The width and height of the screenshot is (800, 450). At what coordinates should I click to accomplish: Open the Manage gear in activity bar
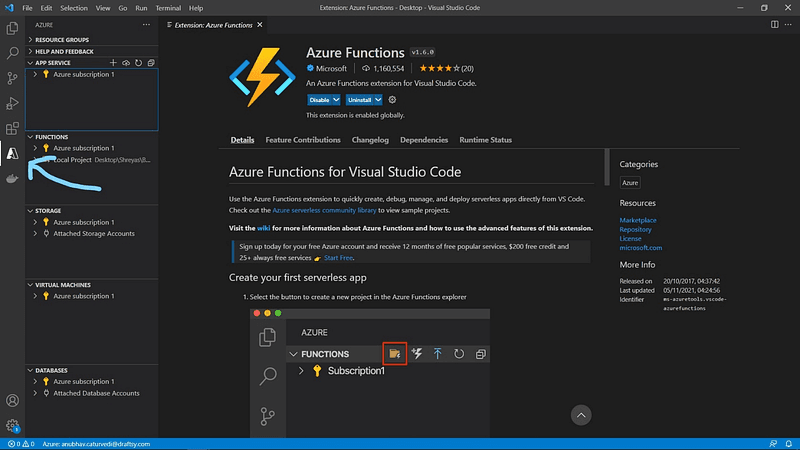coord(12,425)
